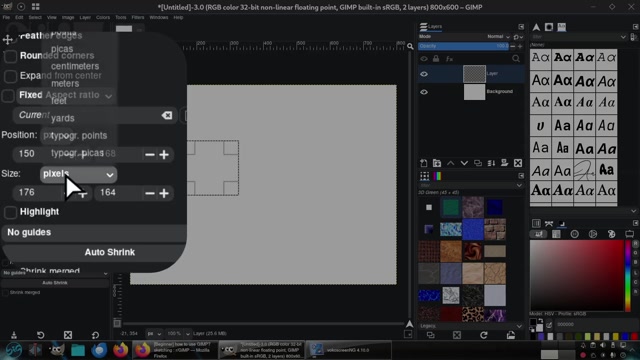Open the Fixed Aspect ratio dropdown arrow
Screen dimensions: 640x360
(109, 96)
